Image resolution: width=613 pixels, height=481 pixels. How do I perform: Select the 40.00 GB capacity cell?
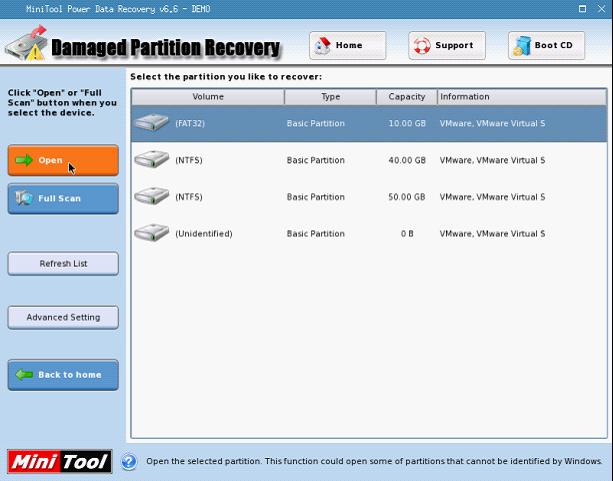pos(407,160)
